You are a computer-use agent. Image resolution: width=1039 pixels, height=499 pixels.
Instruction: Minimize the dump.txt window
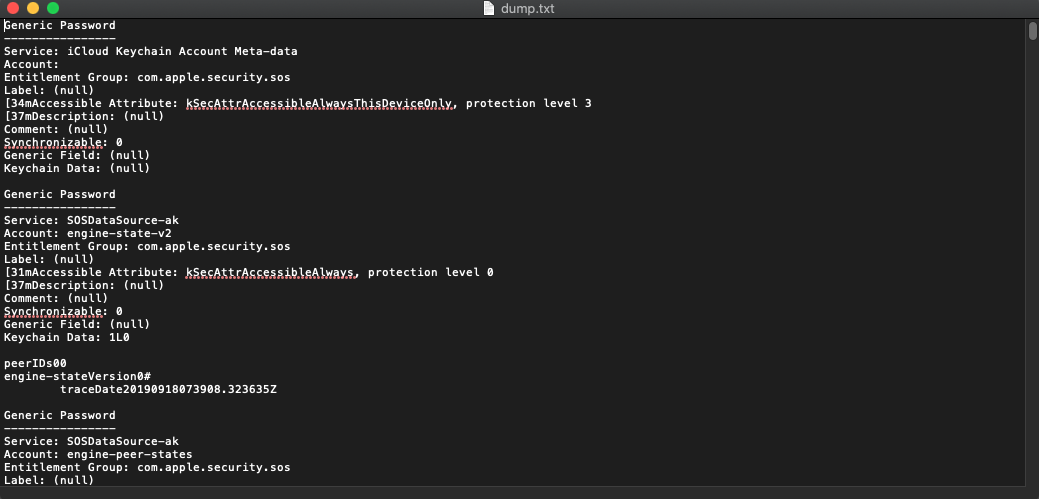click(x=33, y=8)
